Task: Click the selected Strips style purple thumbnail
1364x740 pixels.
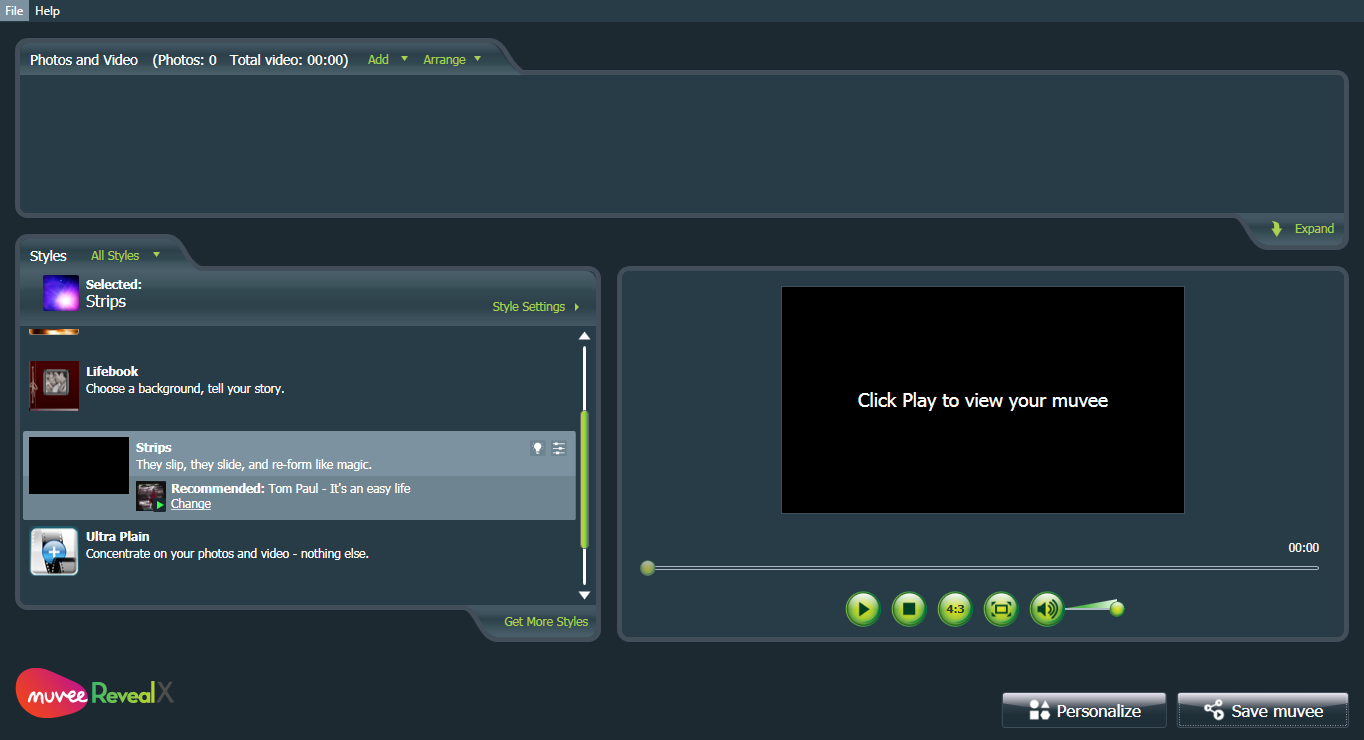Action: coord(61,293)
